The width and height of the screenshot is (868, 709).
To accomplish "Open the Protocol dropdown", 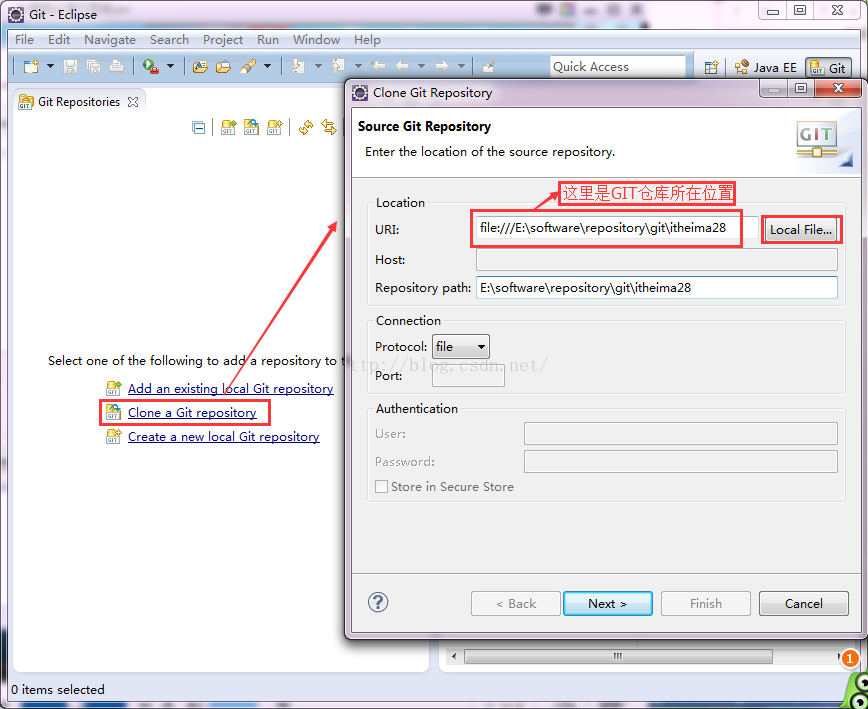I will click(x=461, y=347).
